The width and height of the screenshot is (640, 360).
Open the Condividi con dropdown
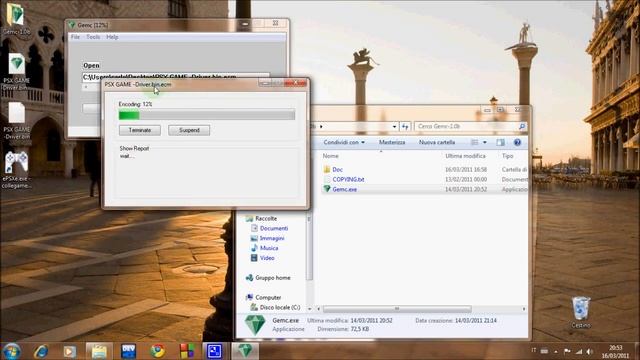tap(344, 142)
